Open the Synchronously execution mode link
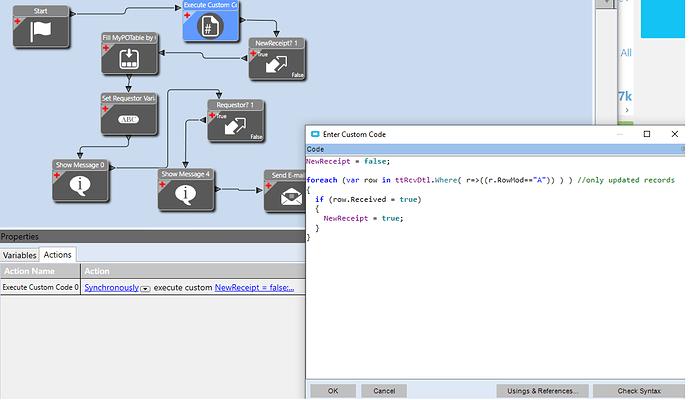This screenshot has width=690, height=400. click(x=111, y=287)
